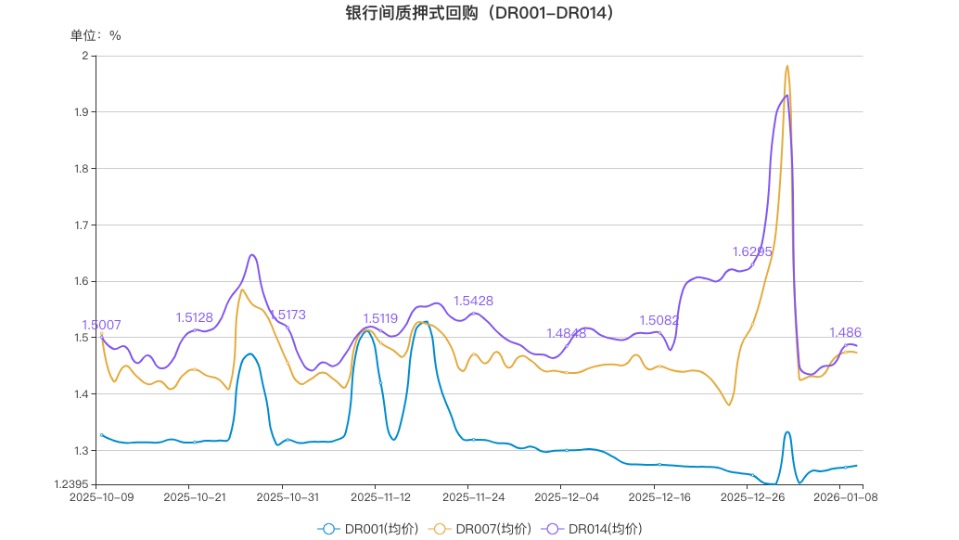This screenshot has height=540, width=959.
Task: Toggle the DR001(均价) legend text label
Action: click(381, 529)
